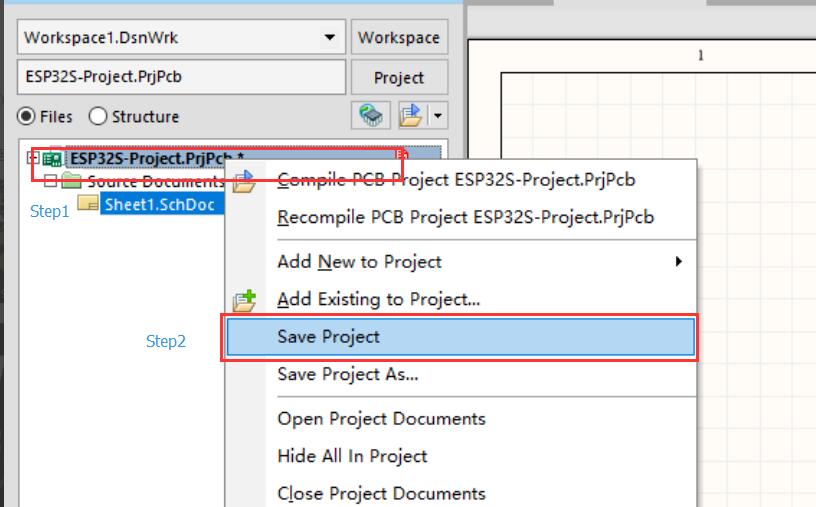Click the PCB project icon in tree
816x507 pixels.
click(52, 159)
